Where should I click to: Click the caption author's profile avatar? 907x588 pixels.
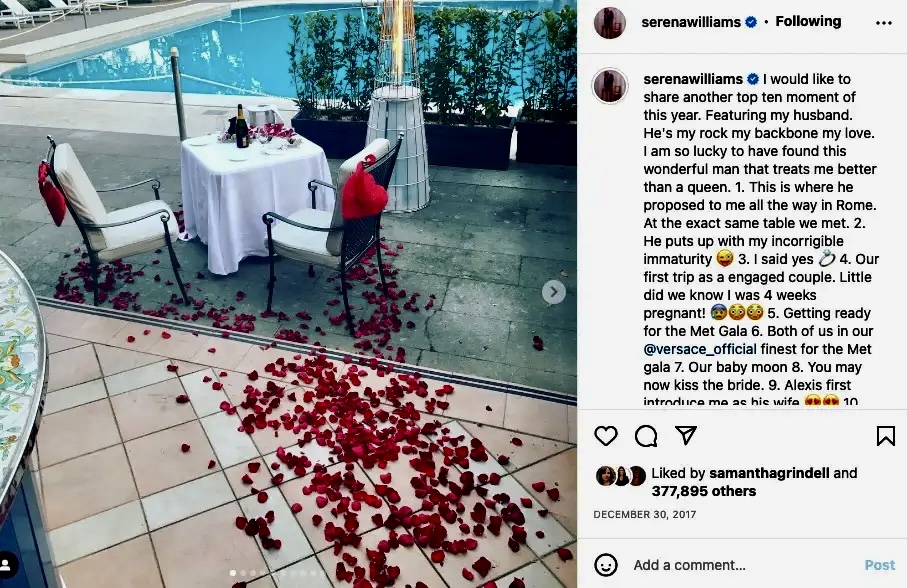610,85
